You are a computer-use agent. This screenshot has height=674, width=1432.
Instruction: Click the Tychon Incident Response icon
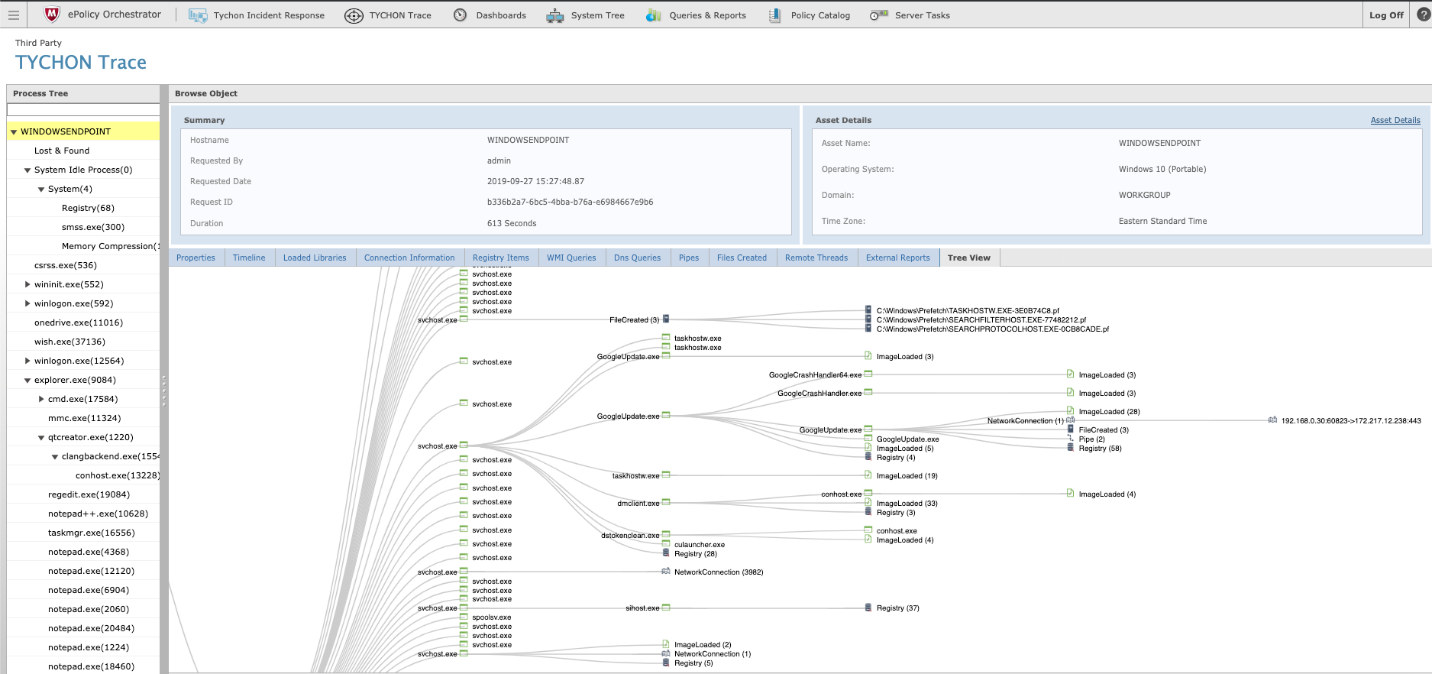pyautogui.click(x=198, y=15)
